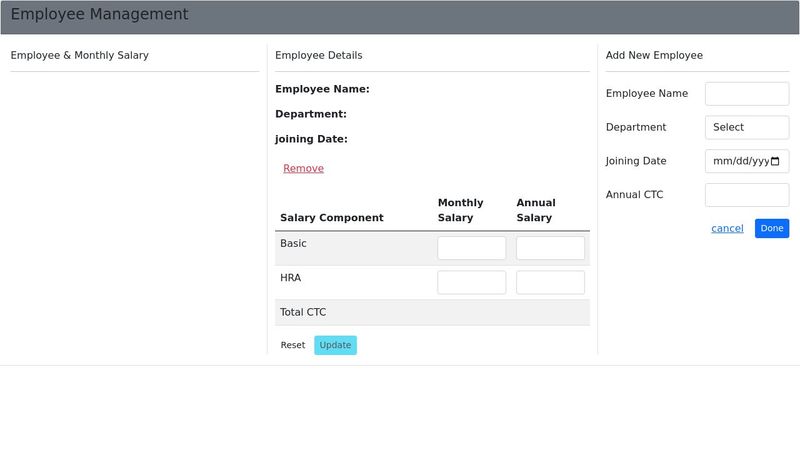Focus the new Employee Name text field
Screen dimensions: 800x450
point(746,94)
